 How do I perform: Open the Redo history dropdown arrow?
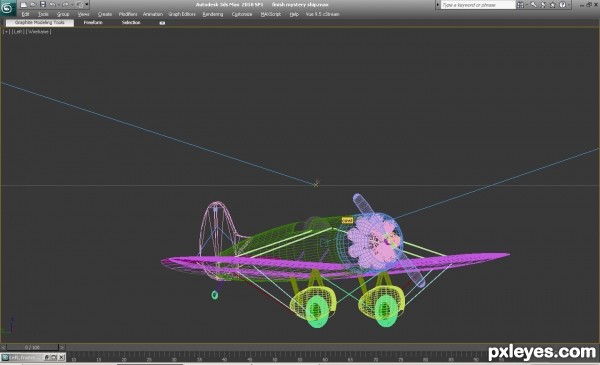coord(72,5)
